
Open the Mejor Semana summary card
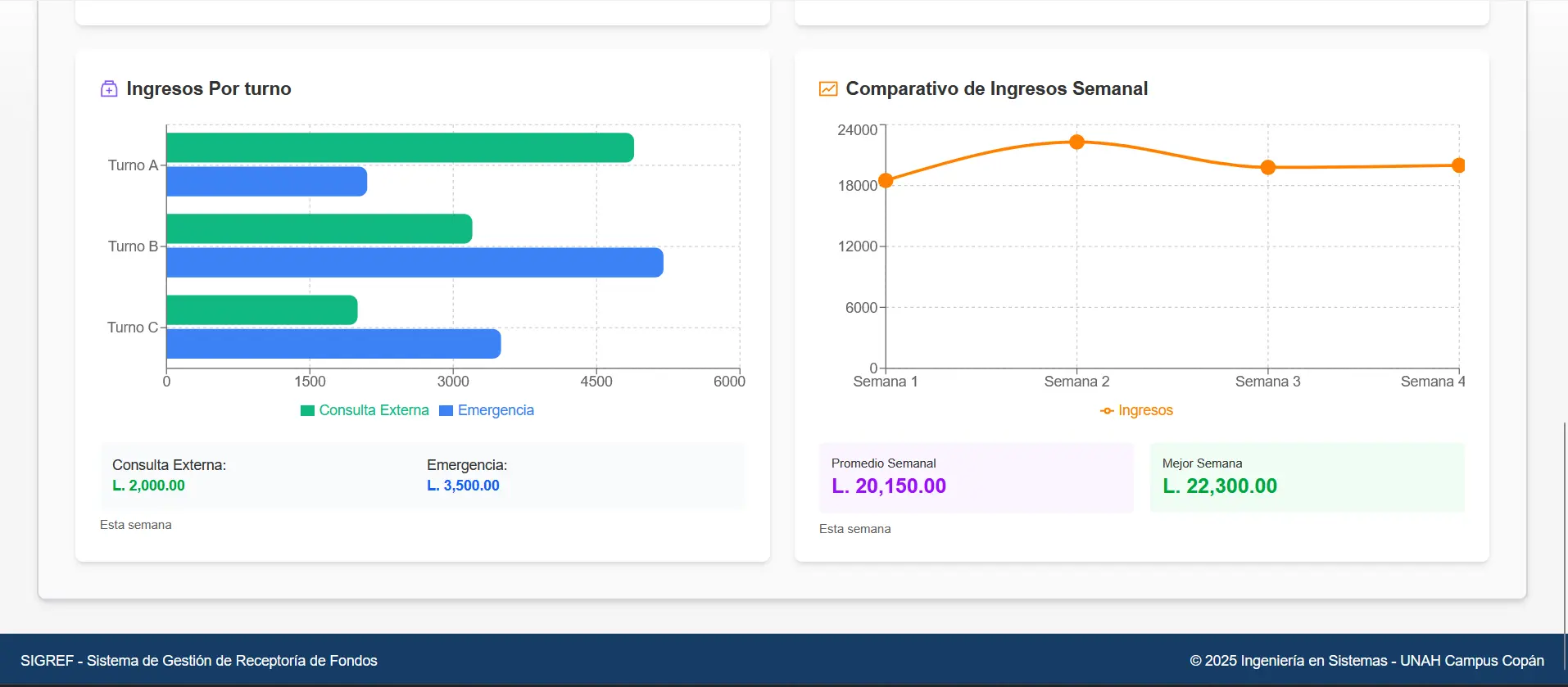coord(1307,477)
